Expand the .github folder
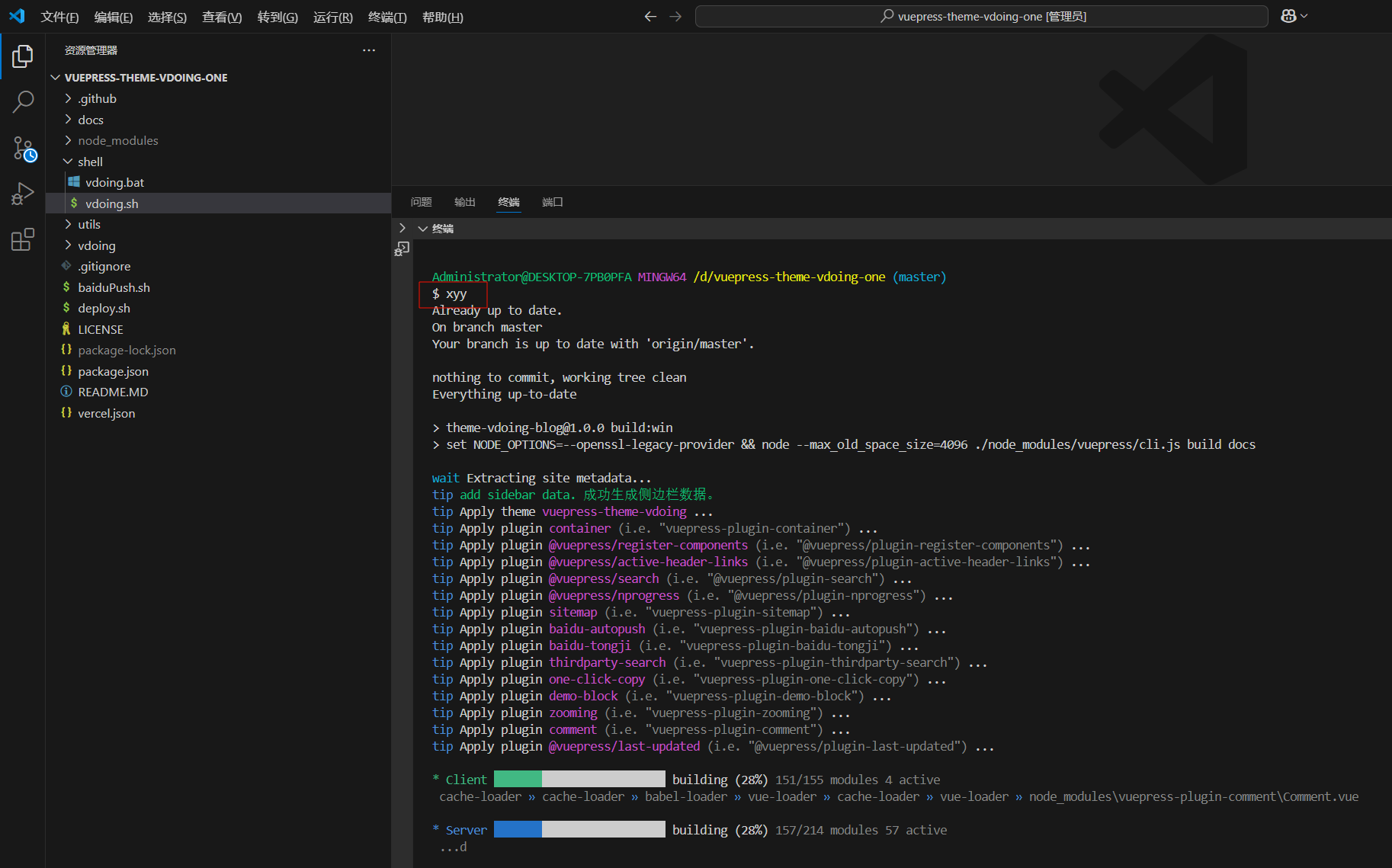Viewport: 1392px width, 868px height. [68, 98]
